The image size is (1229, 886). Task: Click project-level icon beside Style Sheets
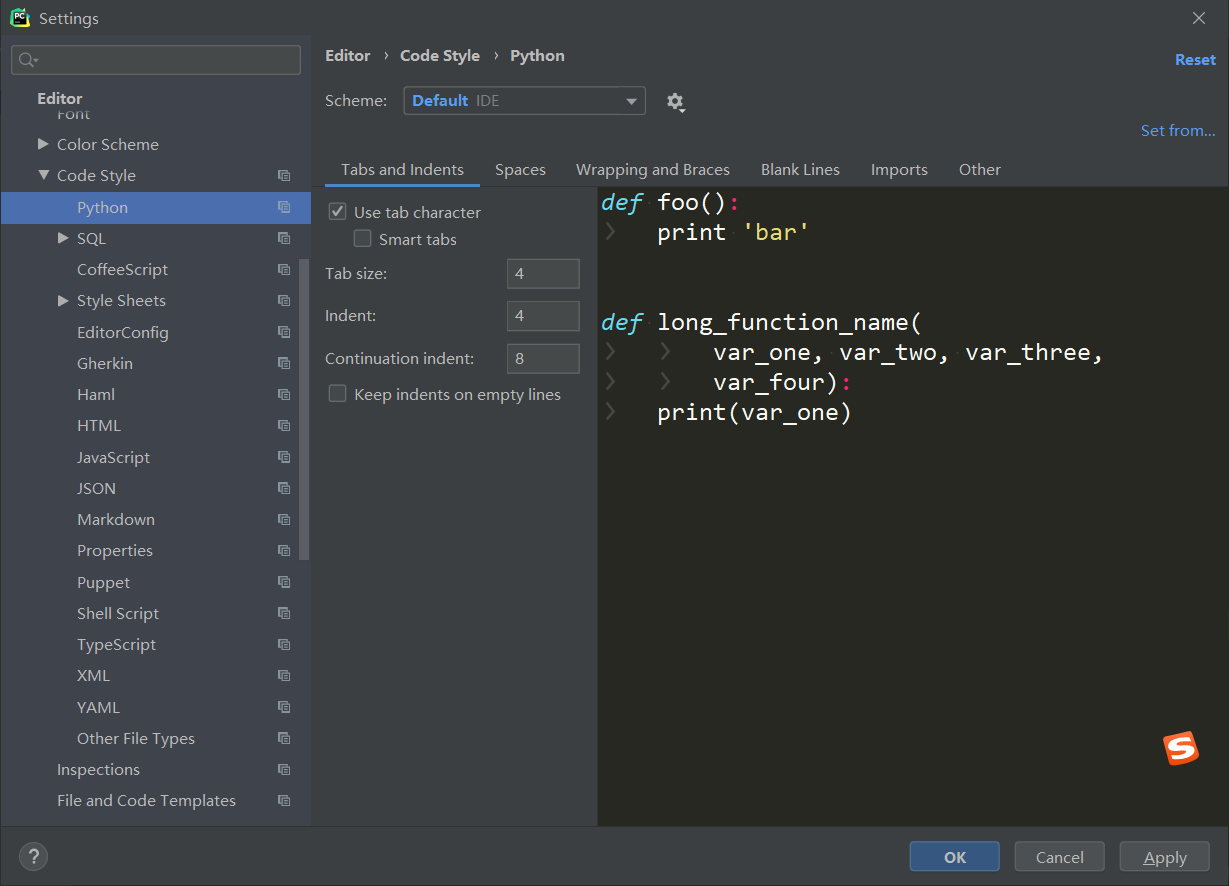tap(284, 301)
